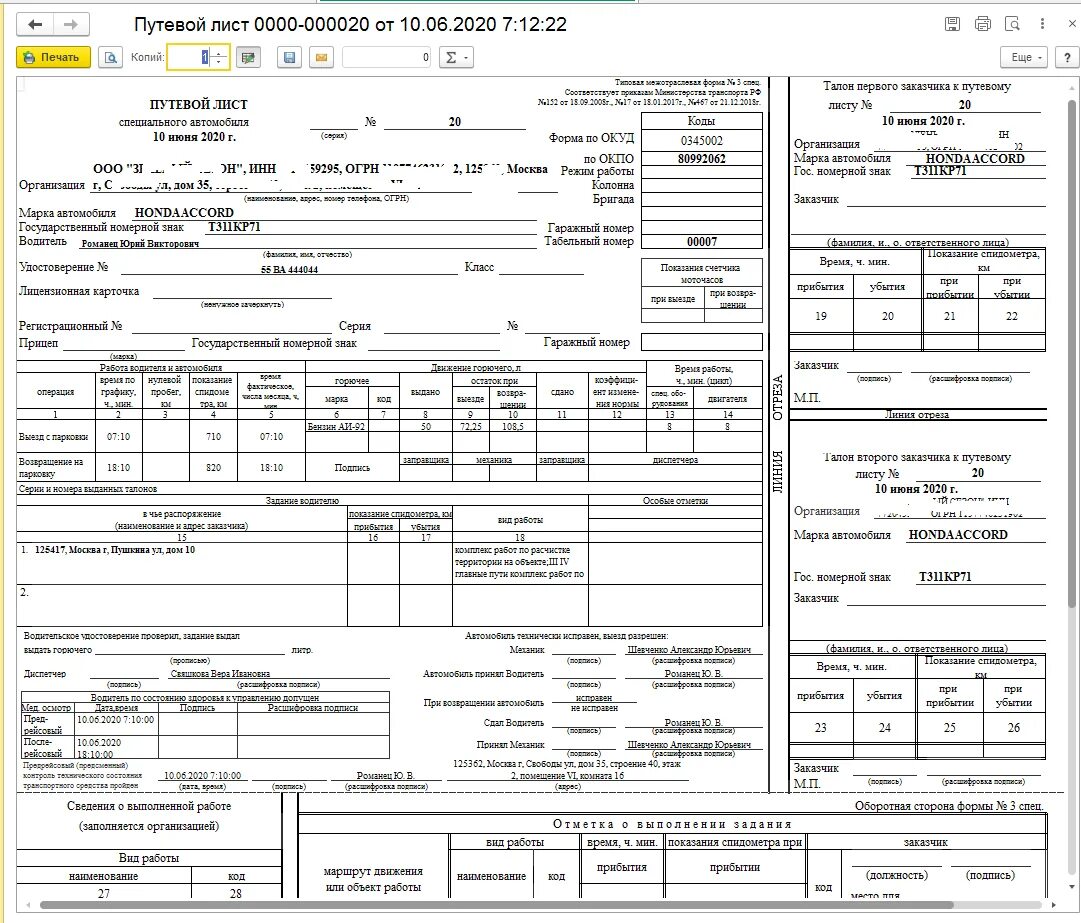Select the Талон второго заказчика heading
The image size is (1081, 923).
[x=917, y=457]
